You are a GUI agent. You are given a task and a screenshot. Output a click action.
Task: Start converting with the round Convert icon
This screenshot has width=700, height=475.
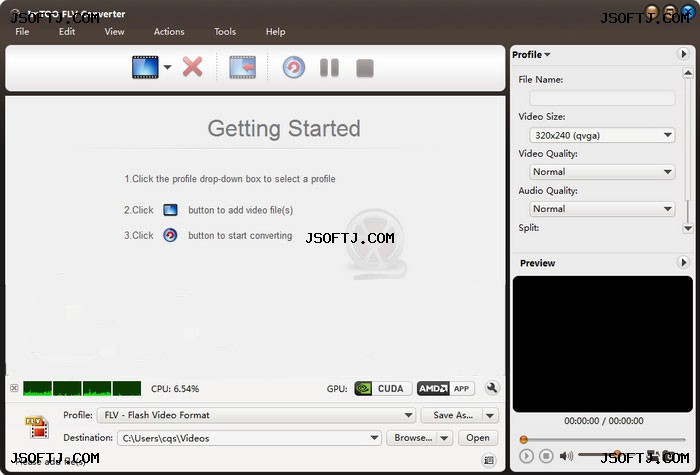[294, 67]
